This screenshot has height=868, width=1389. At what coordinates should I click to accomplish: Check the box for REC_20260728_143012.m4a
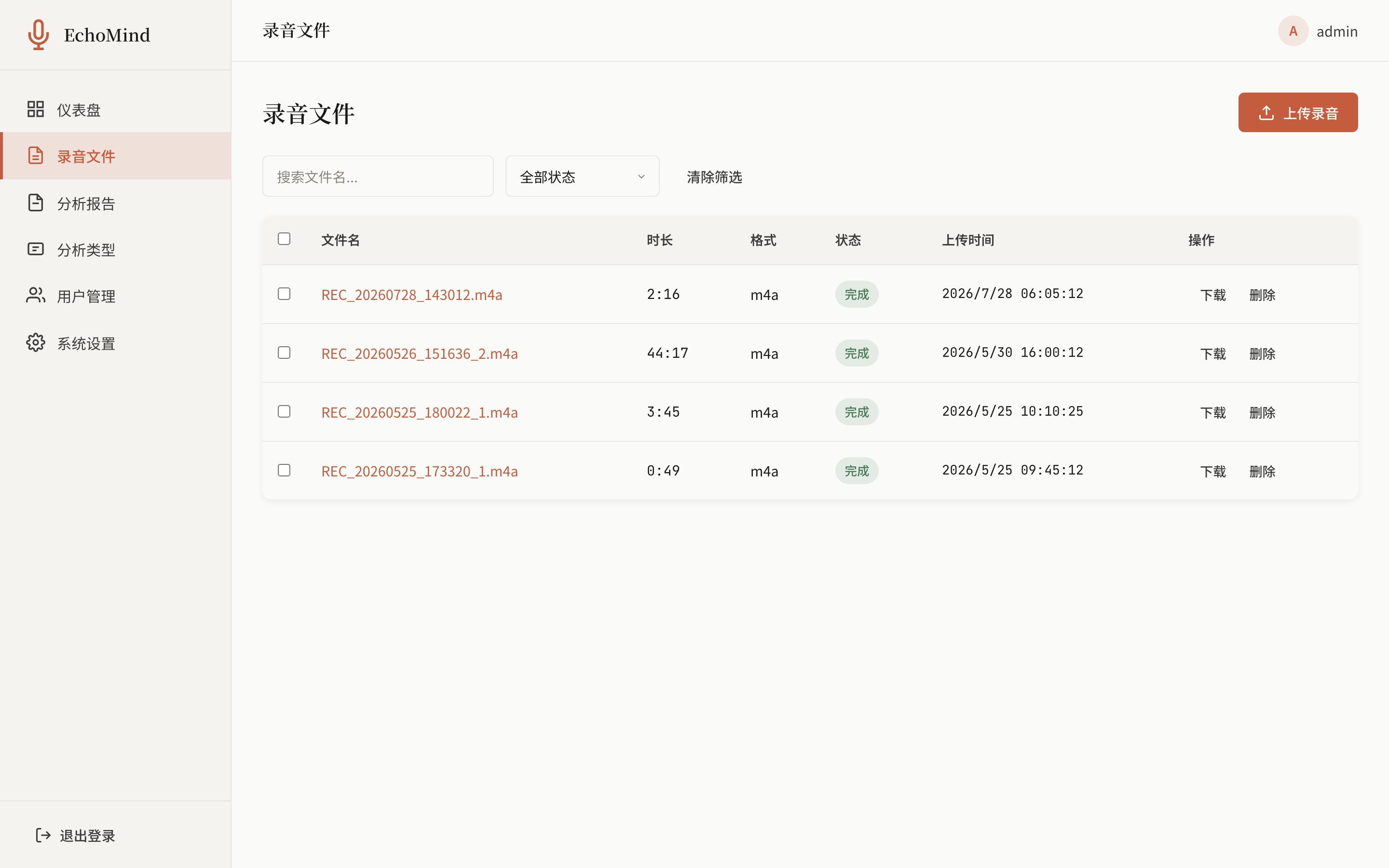(x=284, y=294)
